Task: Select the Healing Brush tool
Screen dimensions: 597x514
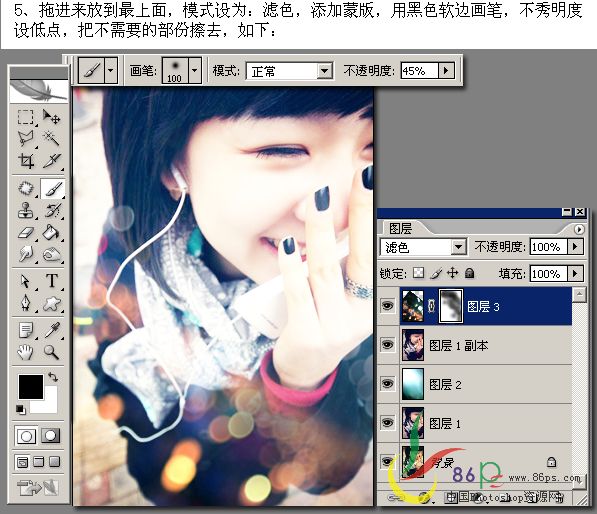Action: click(x=26, y=188)
